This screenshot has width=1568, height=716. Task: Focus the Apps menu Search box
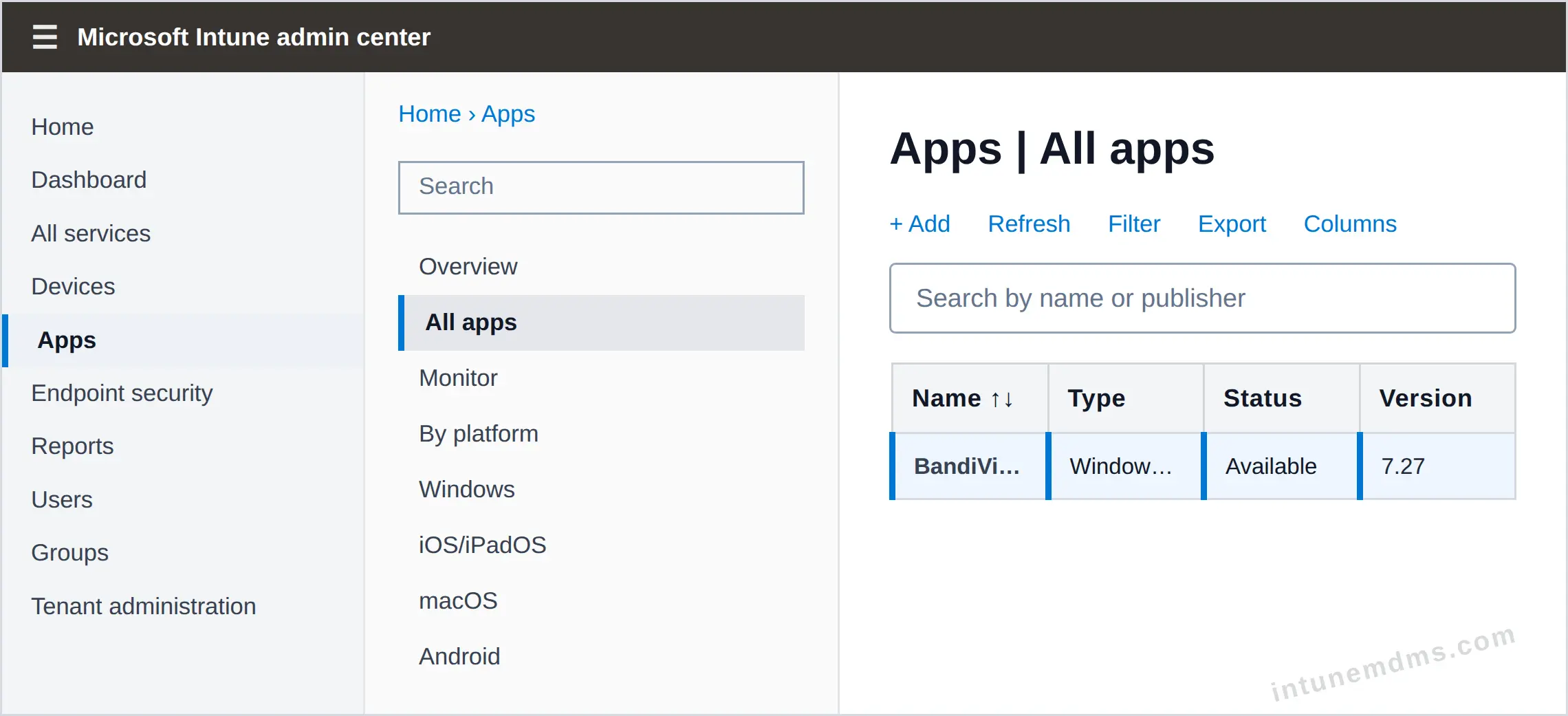click(x=601, y=187)
